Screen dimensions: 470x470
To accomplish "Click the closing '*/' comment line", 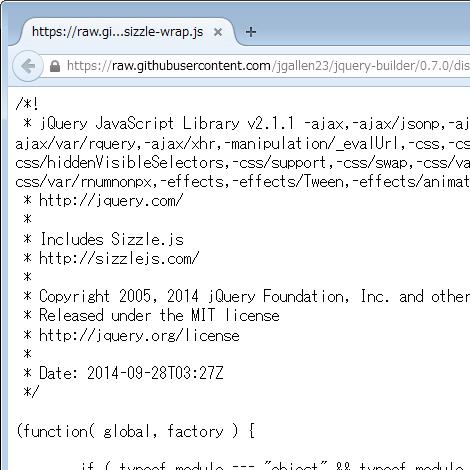I will click(31, 392).
